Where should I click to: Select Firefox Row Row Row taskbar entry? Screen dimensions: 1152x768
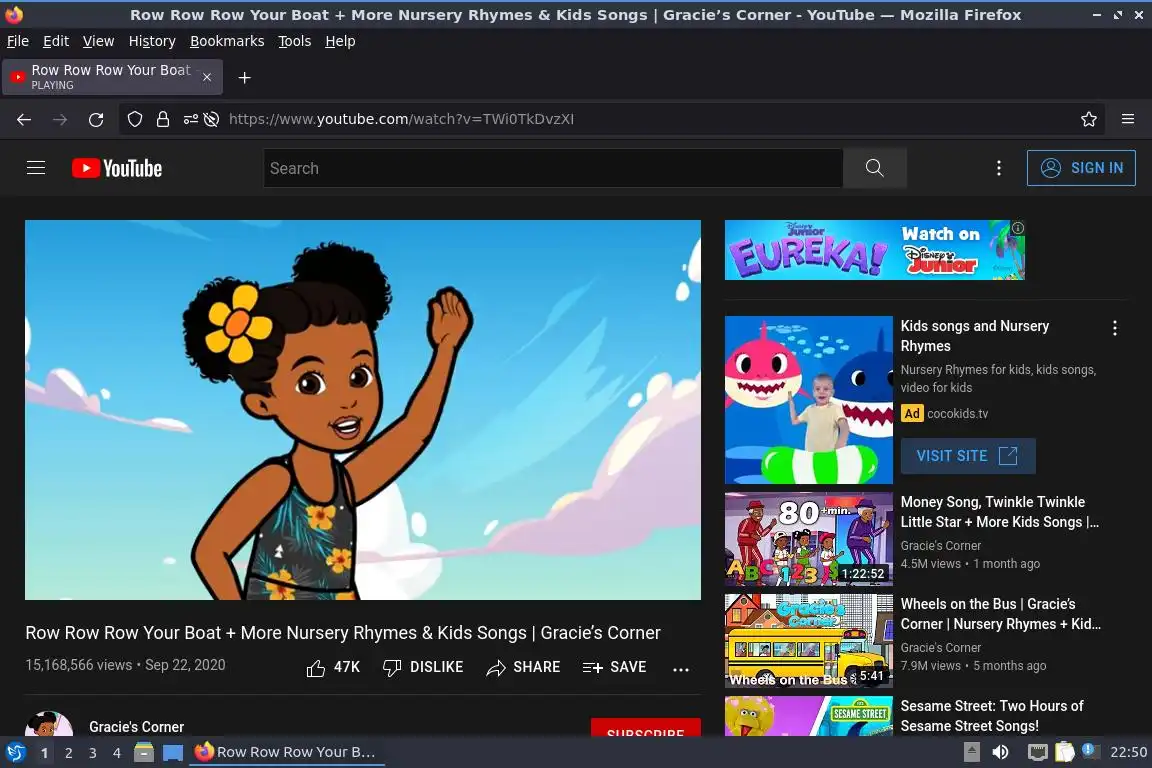pyautogui.click(x=287, y=753)
